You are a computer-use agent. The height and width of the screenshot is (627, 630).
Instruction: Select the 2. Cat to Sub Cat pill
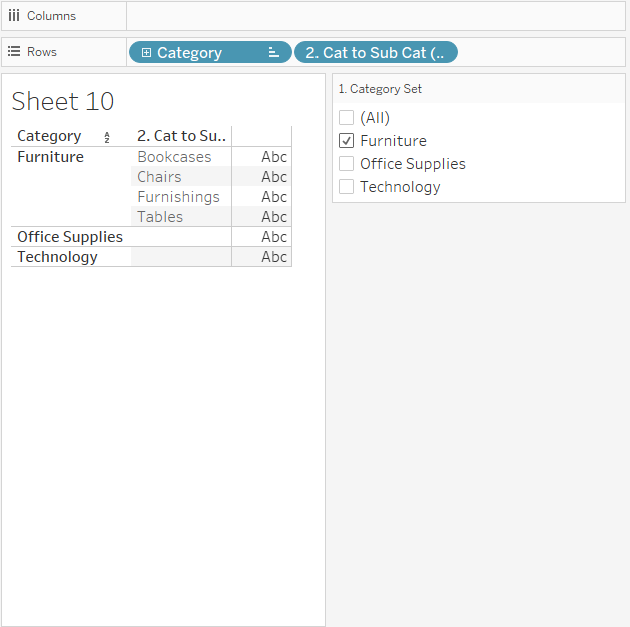coord(375,53)
